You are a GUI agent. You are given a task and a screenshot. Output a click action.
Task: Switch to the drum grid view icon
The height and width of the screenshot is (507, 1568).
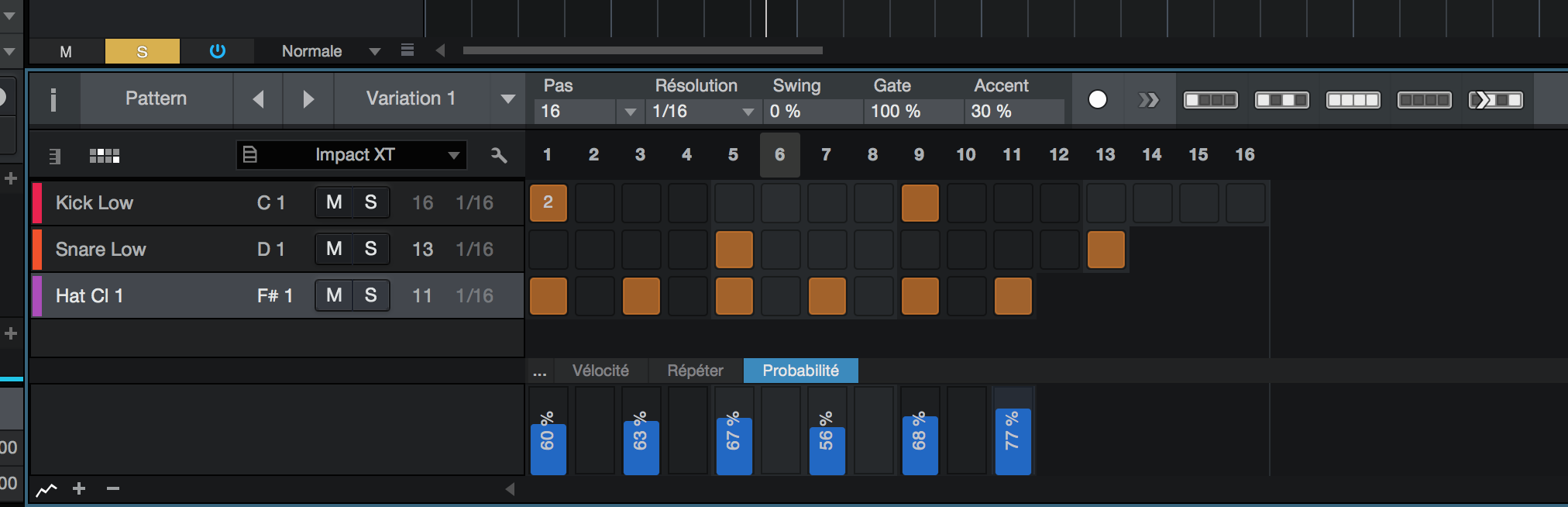pyautogui.click(x=105, y=156)
